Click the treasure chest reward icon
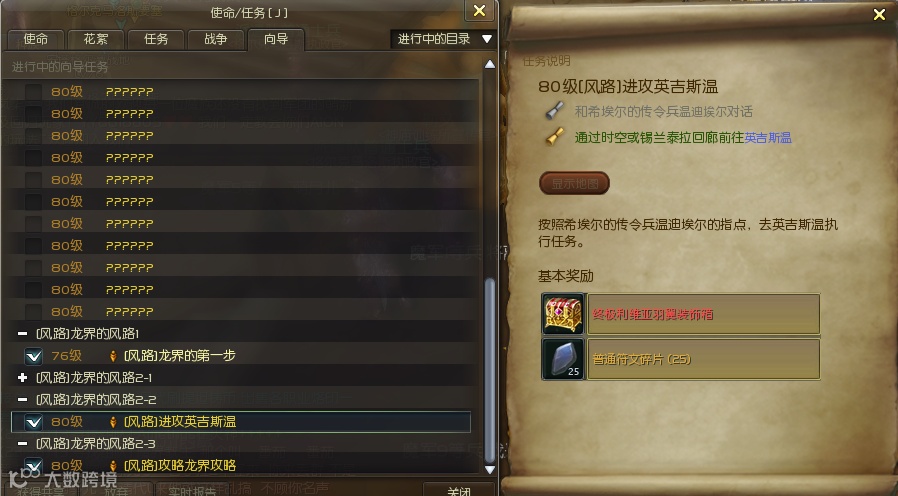This screenshot has width=898, height=496. pos(563,313)
